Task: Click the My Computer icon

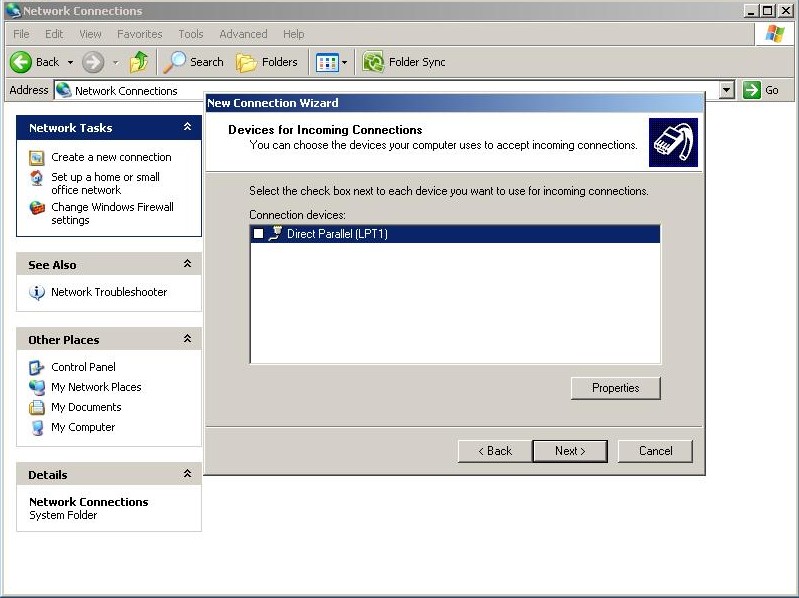Action: pos(37,427)
